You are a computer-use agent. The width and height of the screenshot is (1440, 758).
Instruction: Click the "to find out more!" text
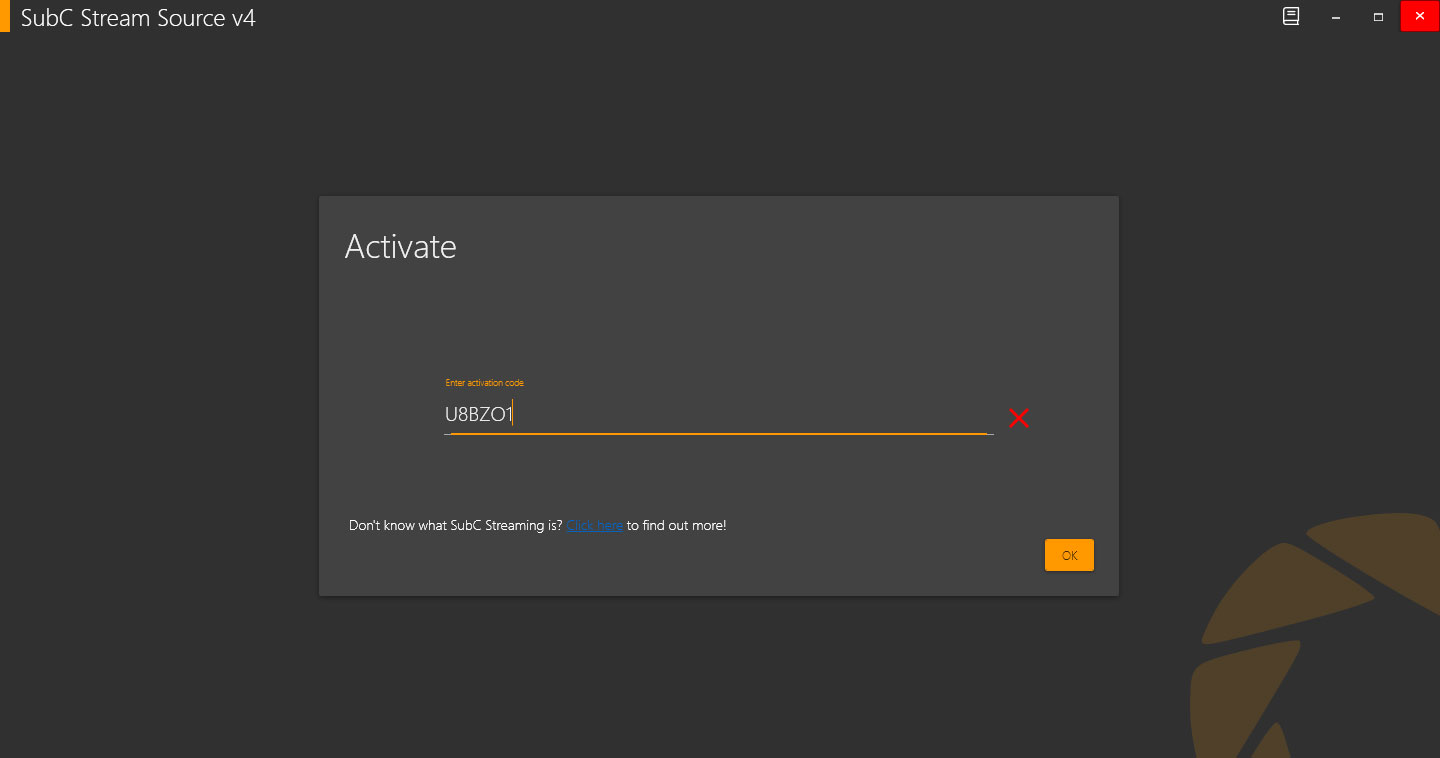676,525
